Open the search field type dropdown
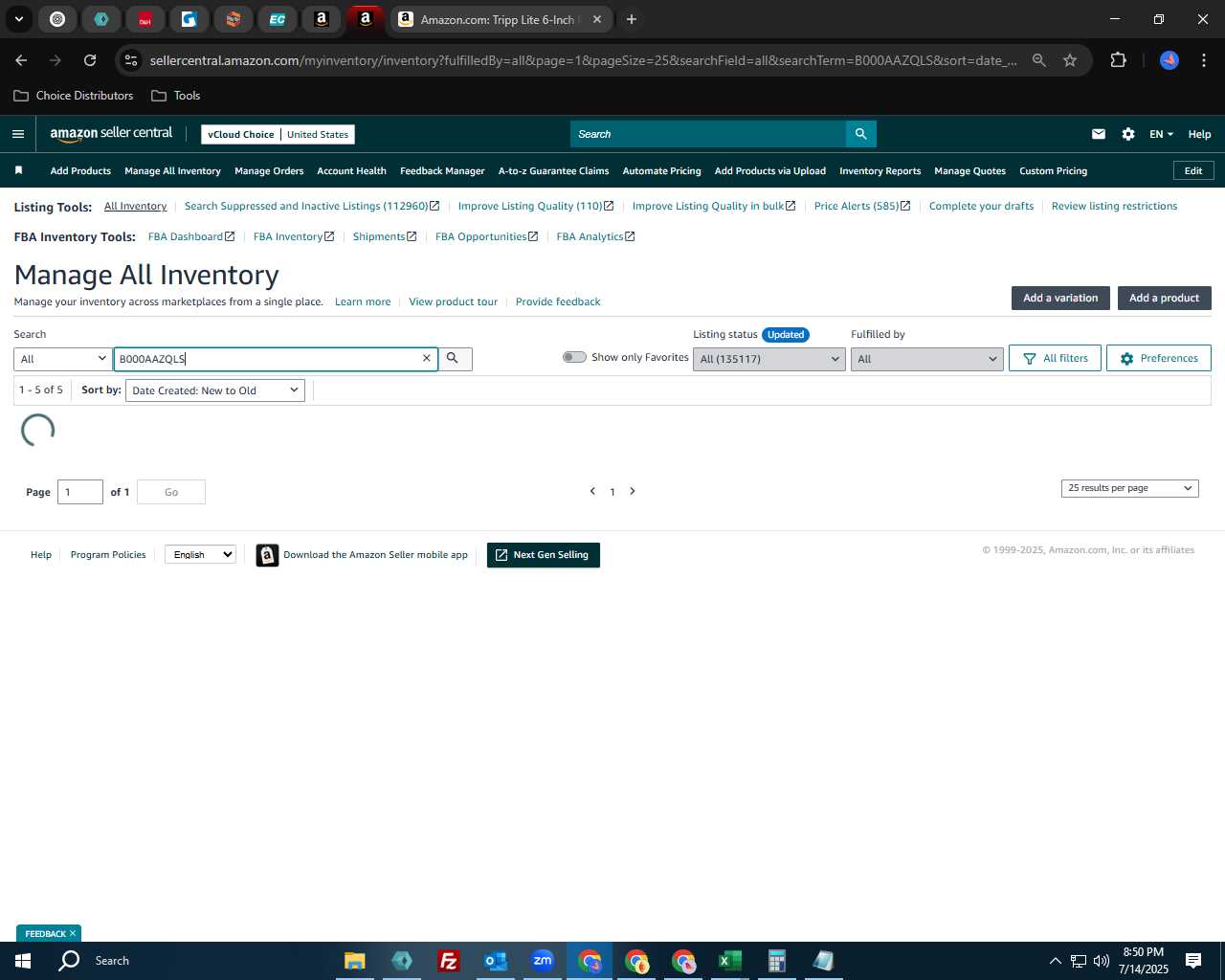 click(63, 359)
